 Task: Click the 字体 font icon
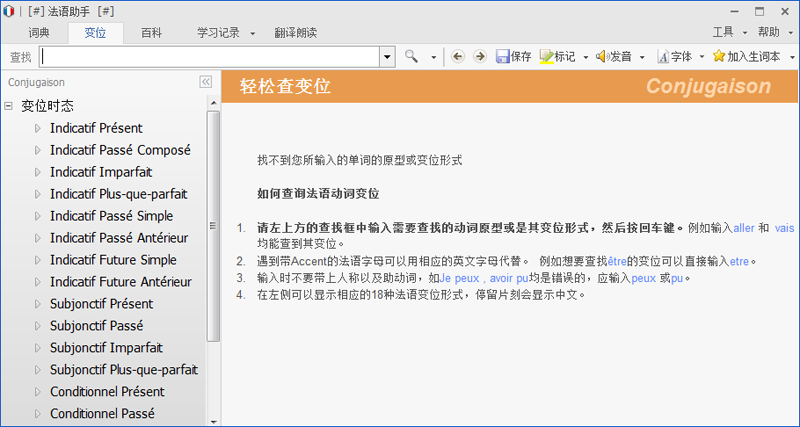663,57
